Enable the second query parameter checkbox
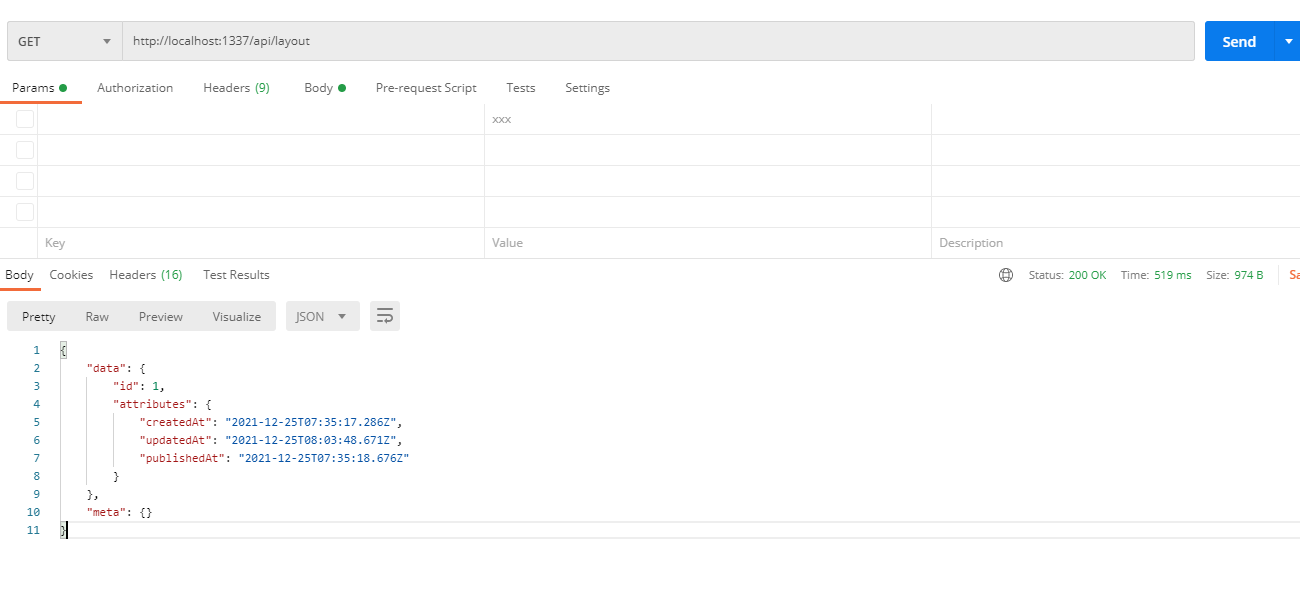1300x592 pixels. [x=25, y=149]
